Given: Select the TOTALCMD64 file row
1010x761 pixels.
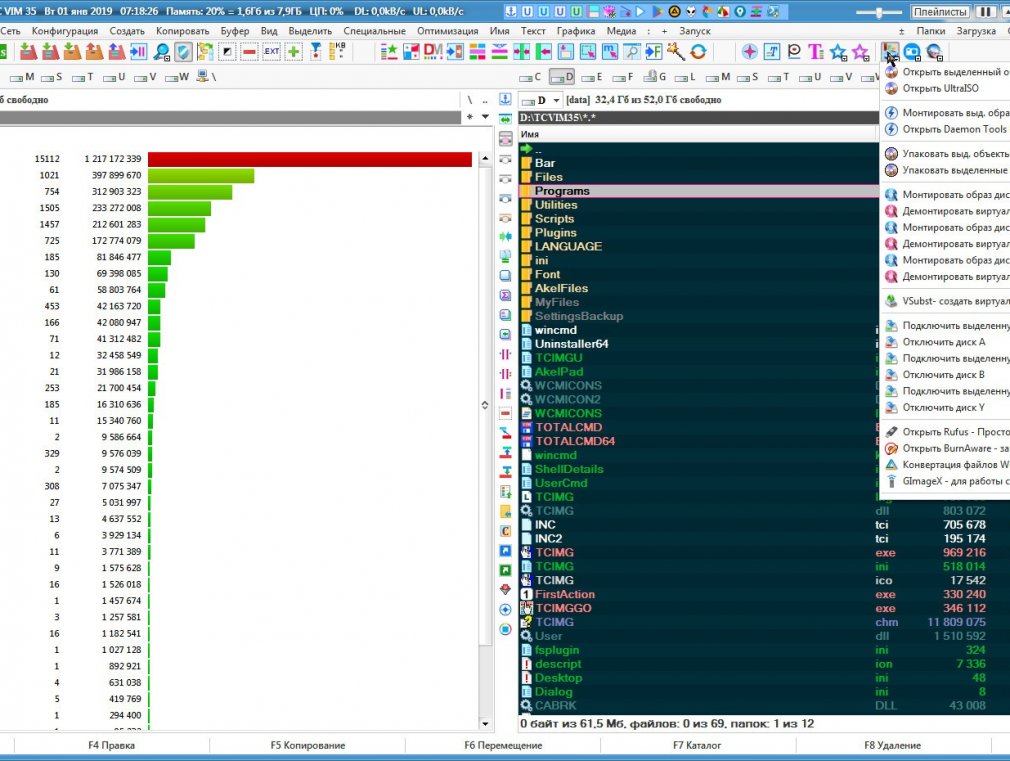Looking at the screenshot, I should click(699, 441).
